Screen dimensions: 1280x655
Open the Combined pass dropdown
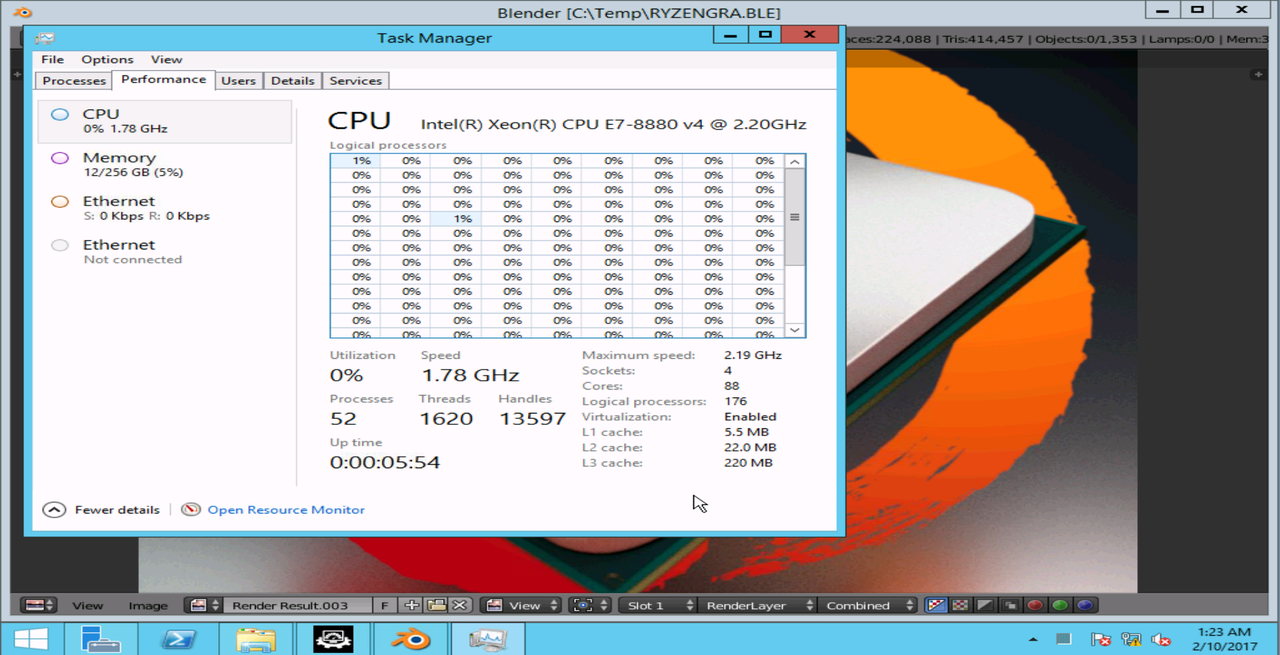pos(867,605)
